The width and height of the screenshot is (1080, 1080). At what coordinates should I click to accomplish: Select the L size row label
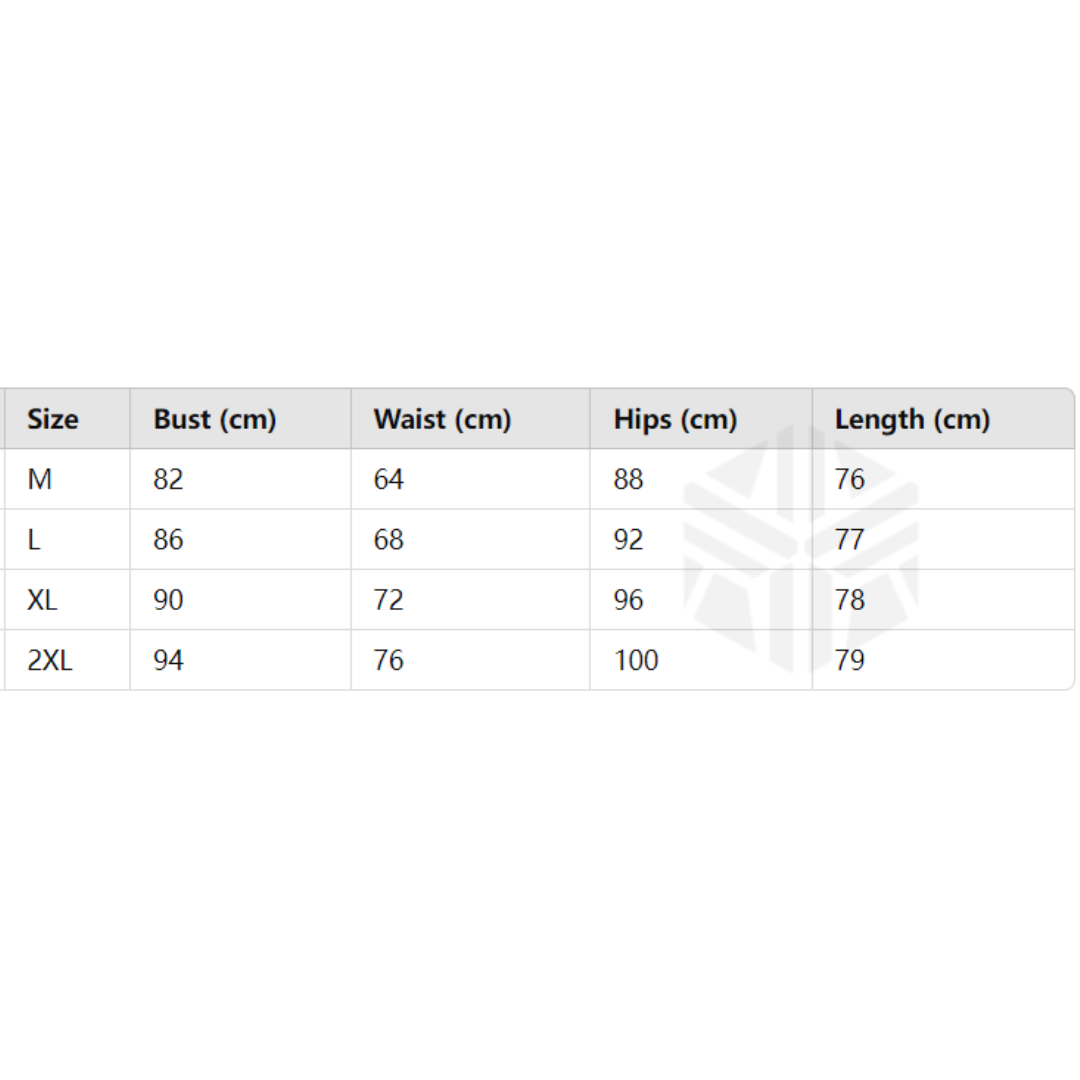pos(34,540)
